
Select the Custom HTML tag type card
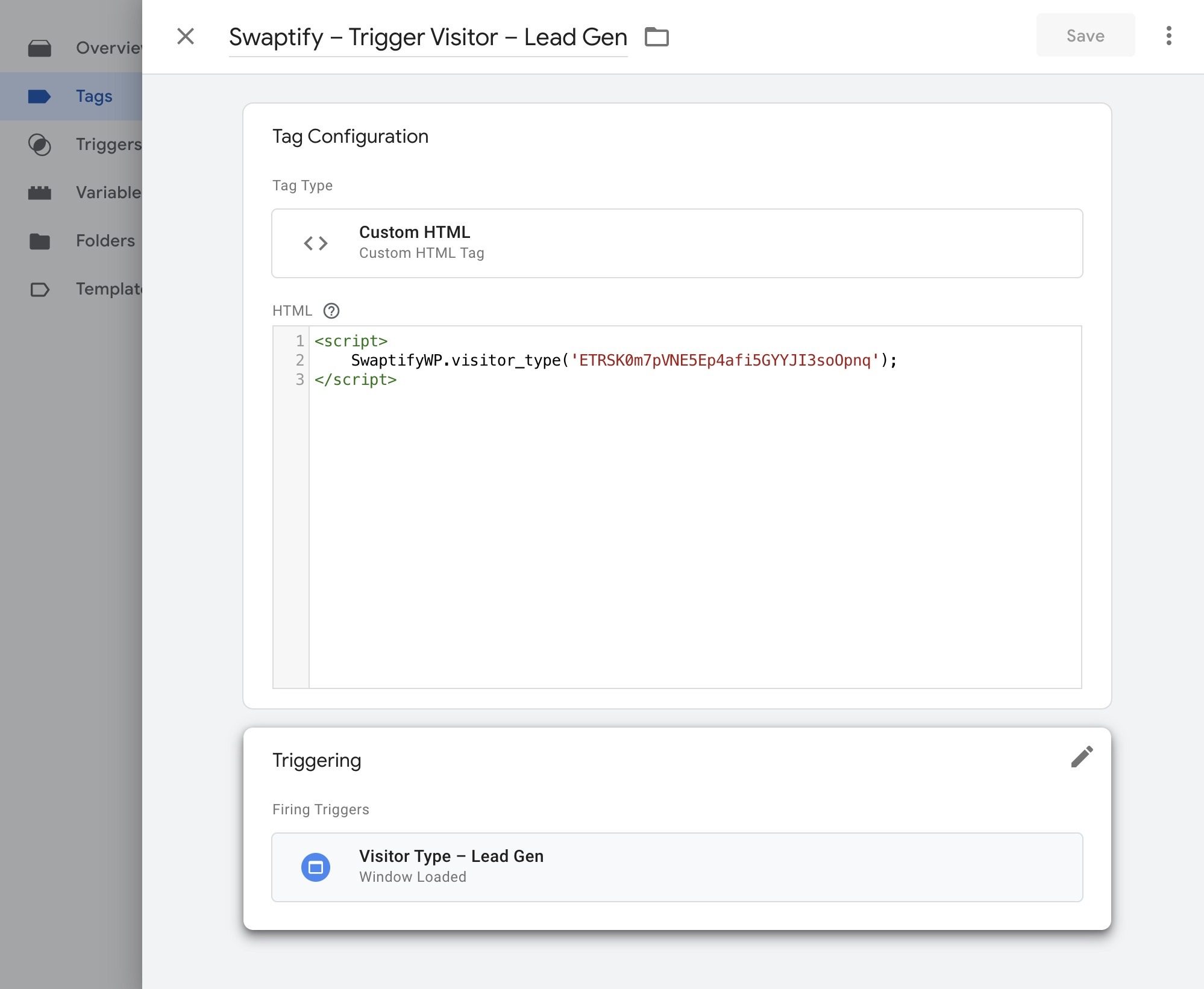[x=676, y=243]
